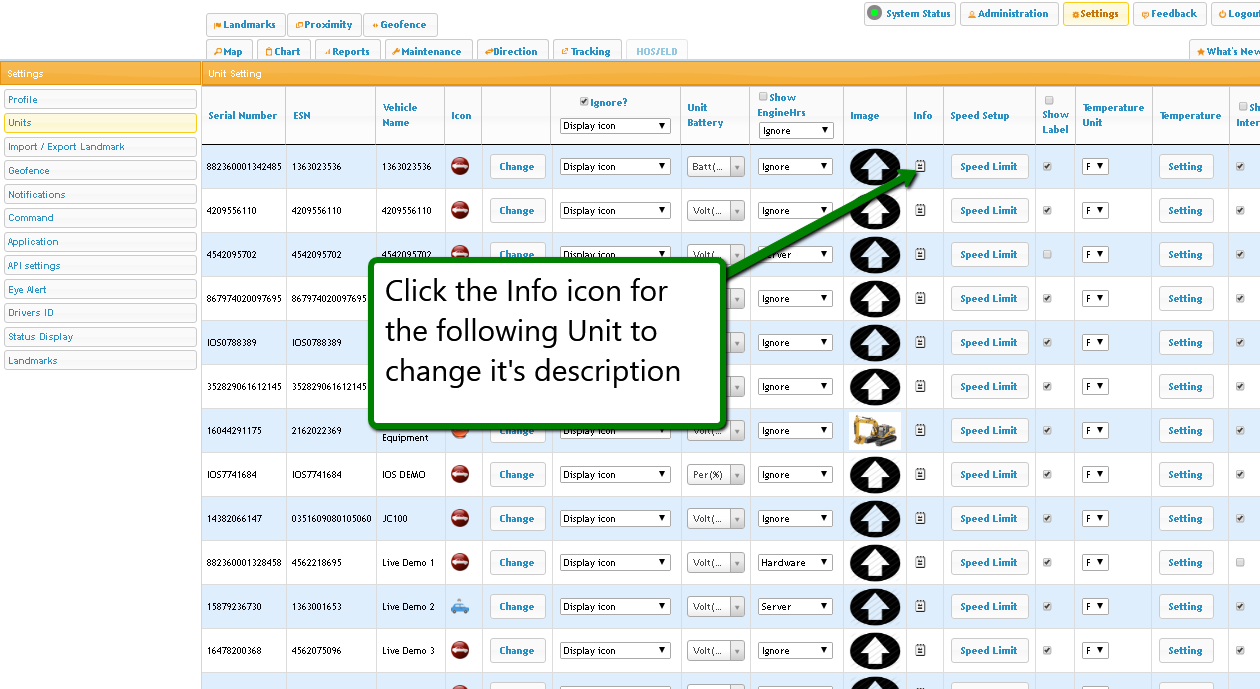1260x689 pixels.
Task: Click the blue car icon for Live Demo 2
Action: pyautogui.click(x=460, y=607)
